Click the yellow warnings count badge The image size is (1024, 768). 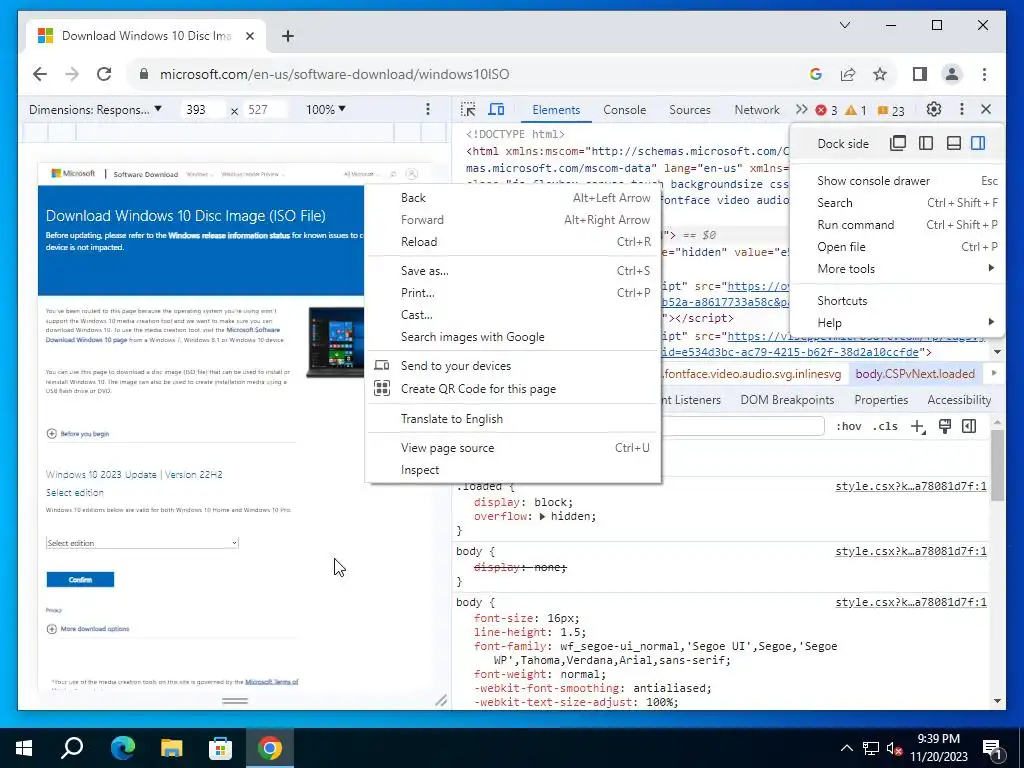click(856, 110)
